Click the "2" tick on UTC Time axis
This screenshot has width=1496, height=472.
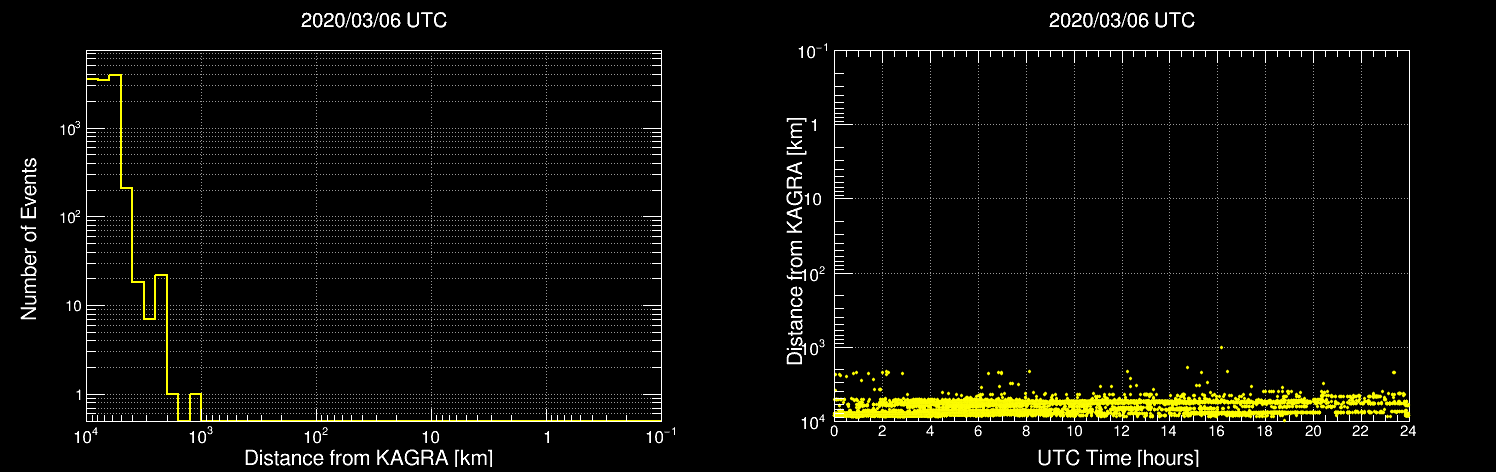[882, 433]
